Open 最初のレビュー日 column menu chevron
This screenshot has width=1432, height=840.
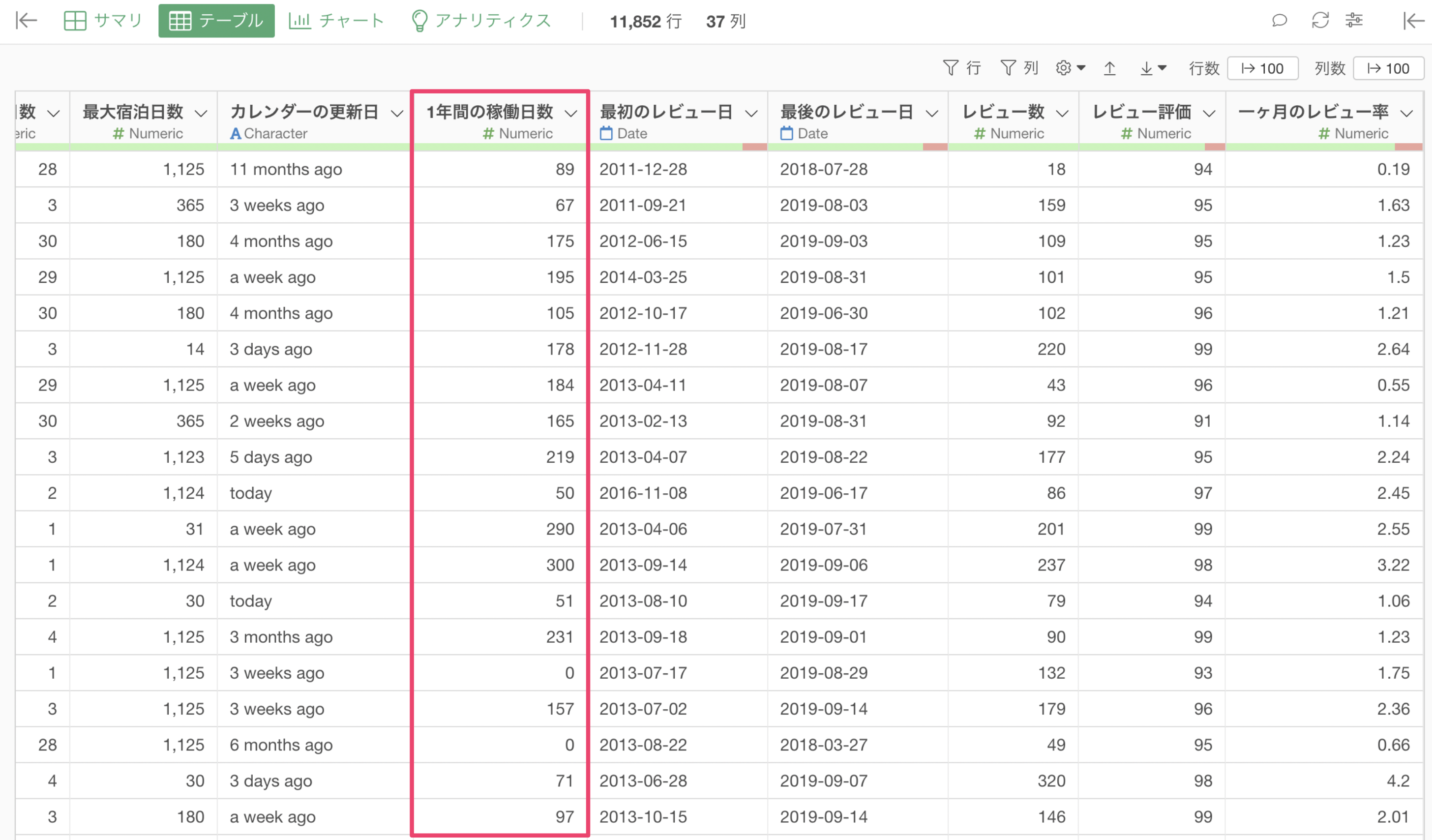click(x=751, y=113)
